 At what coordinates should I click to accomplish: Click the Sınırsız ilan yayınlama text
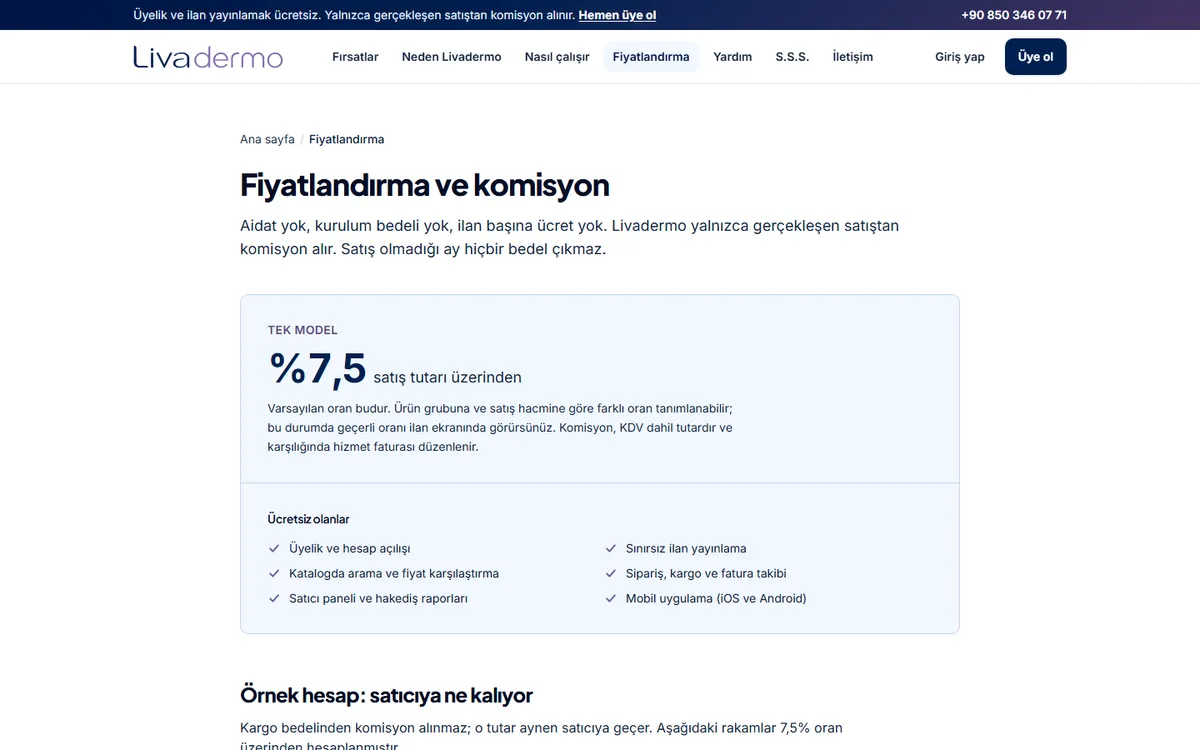click(686, 548)
